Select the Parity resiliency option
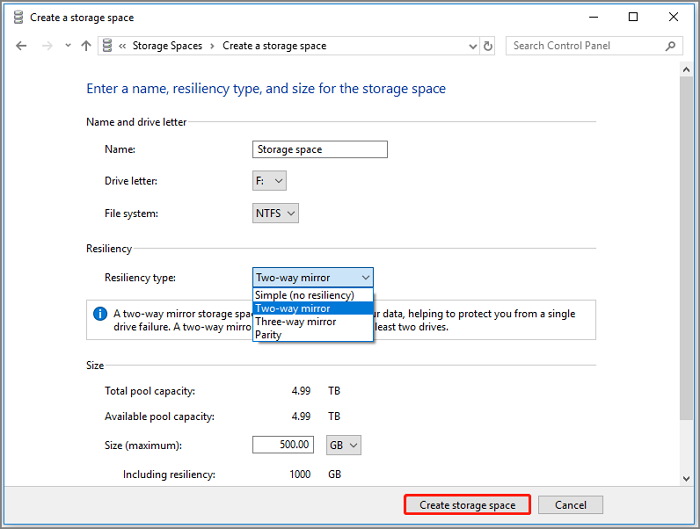 [268, 335]
